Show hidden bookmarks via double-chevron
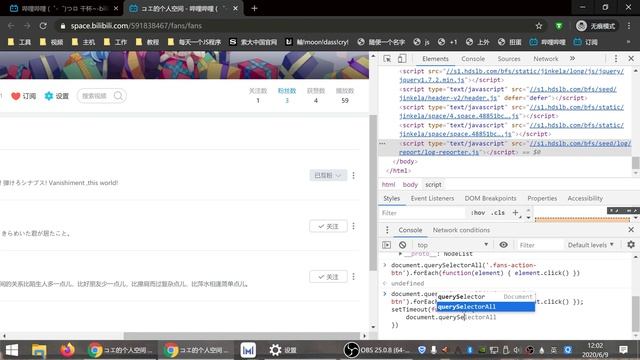This screenshot has height=360, width=640. click(x=629, y=42)
